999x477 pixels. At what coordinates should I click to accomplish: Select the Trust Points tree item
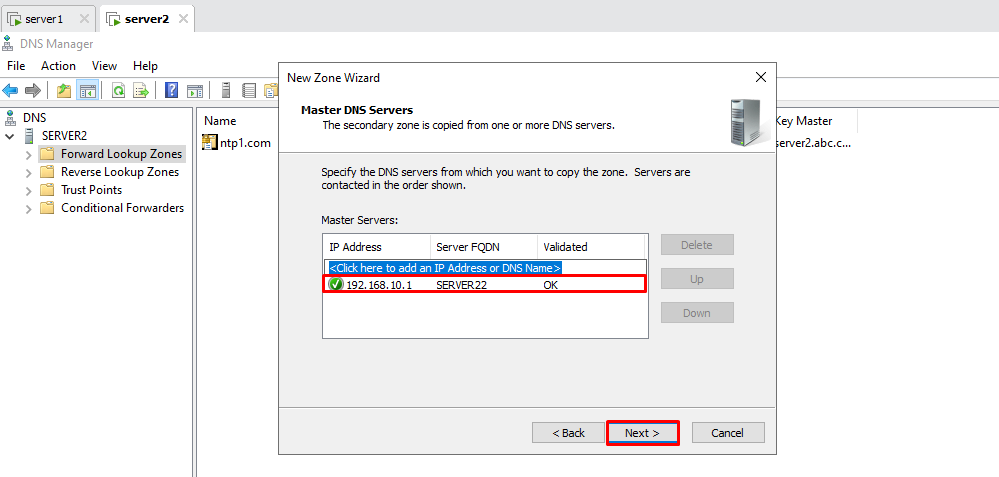tap(91, 190)
